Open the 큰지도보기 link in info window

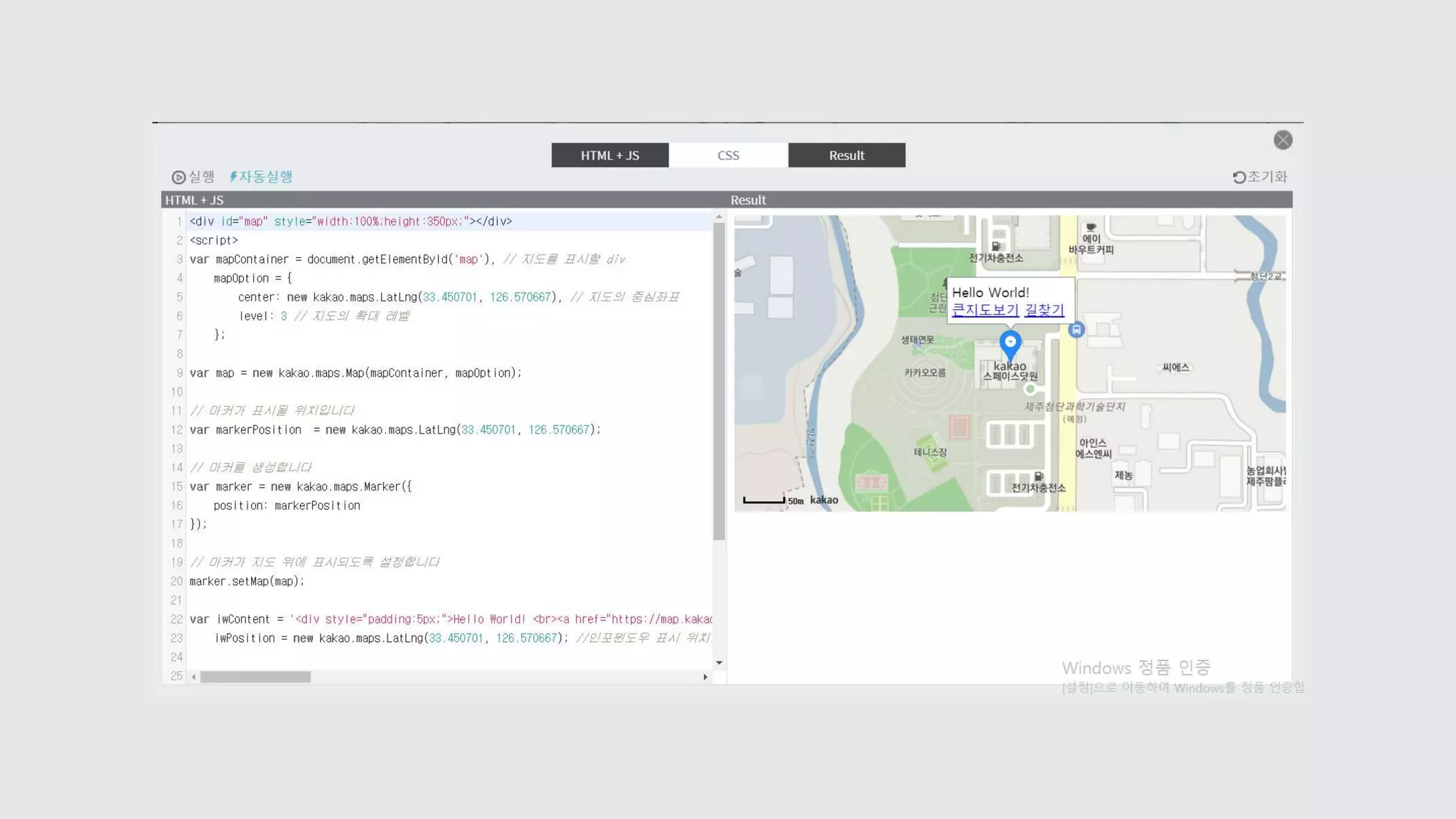click(x=985, y=310)
